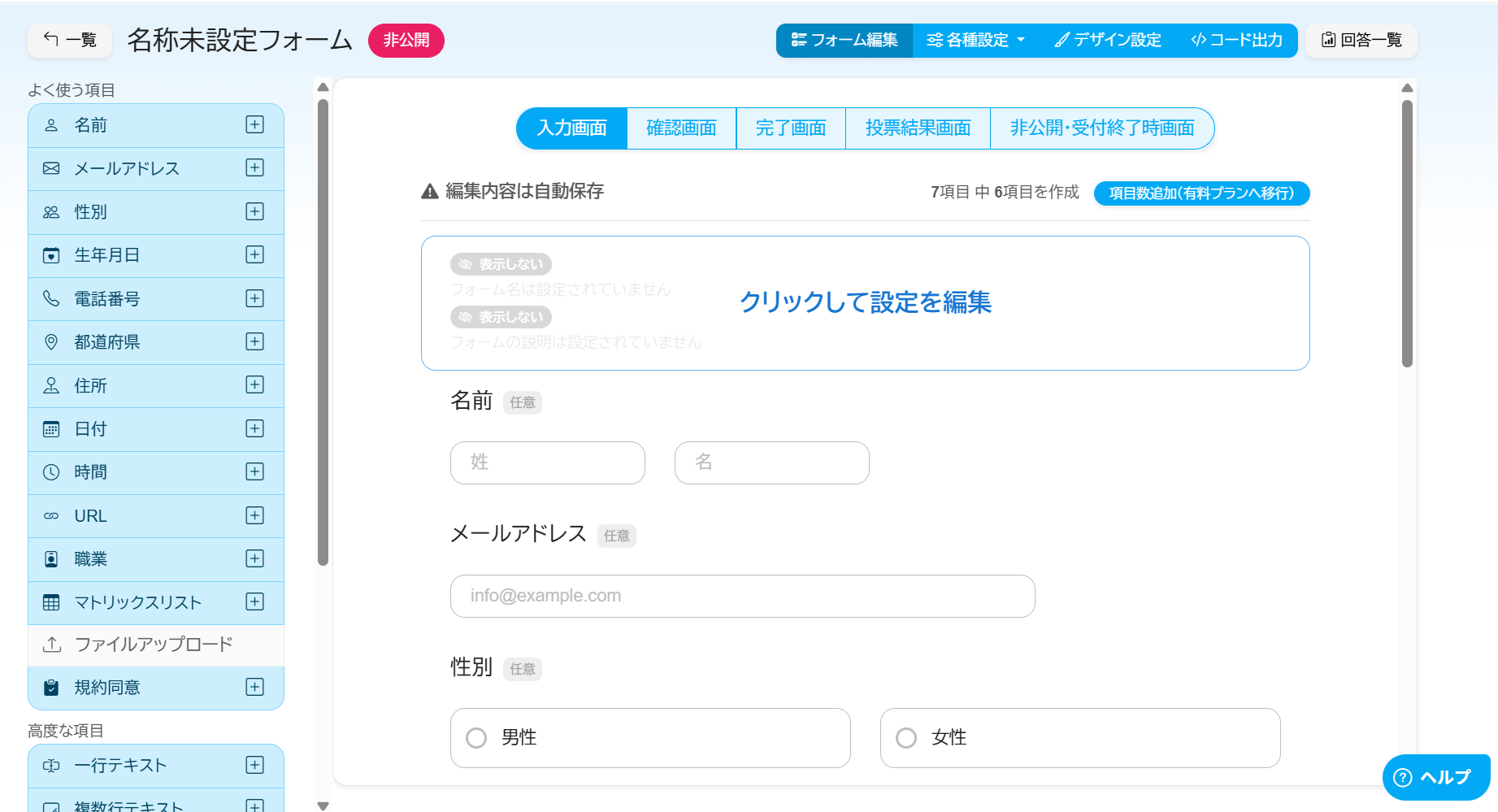Switch to the 確認画面 tab

(681, 128)
